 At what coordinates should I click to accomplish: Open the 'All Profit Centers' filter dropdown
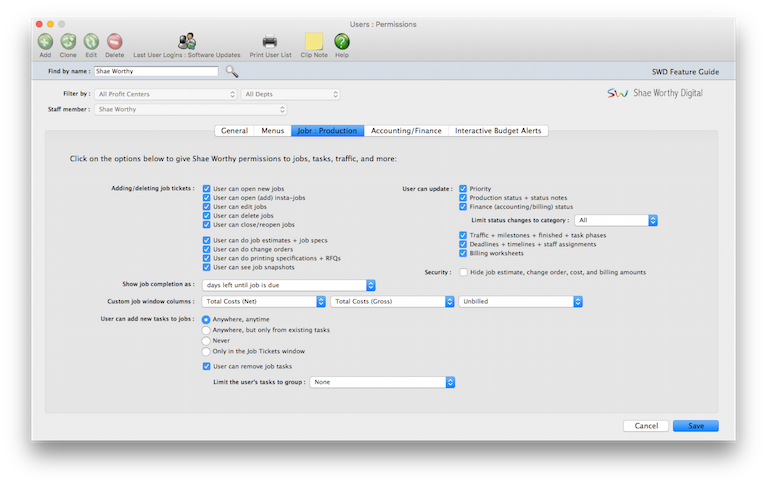pos(166,94)
